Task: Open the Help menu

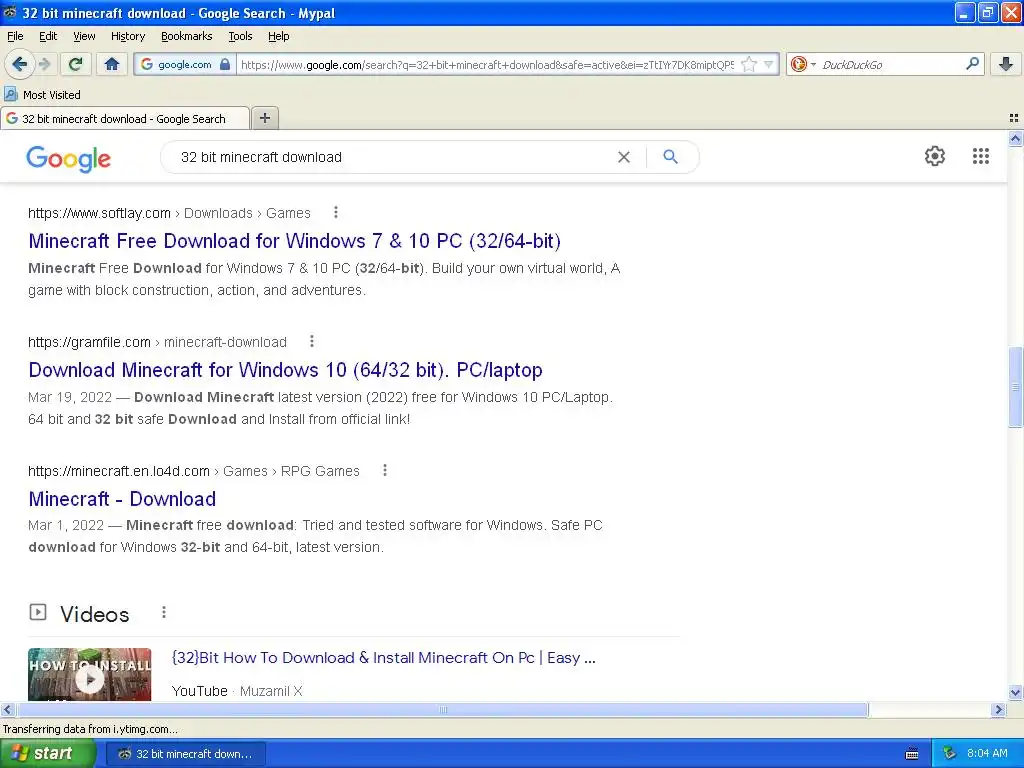Action: tap(278, 36)
